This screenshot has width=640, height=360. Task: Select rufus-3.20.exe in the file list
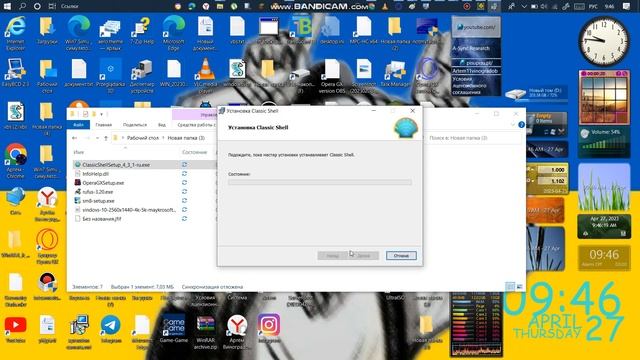tap(98, 192)
